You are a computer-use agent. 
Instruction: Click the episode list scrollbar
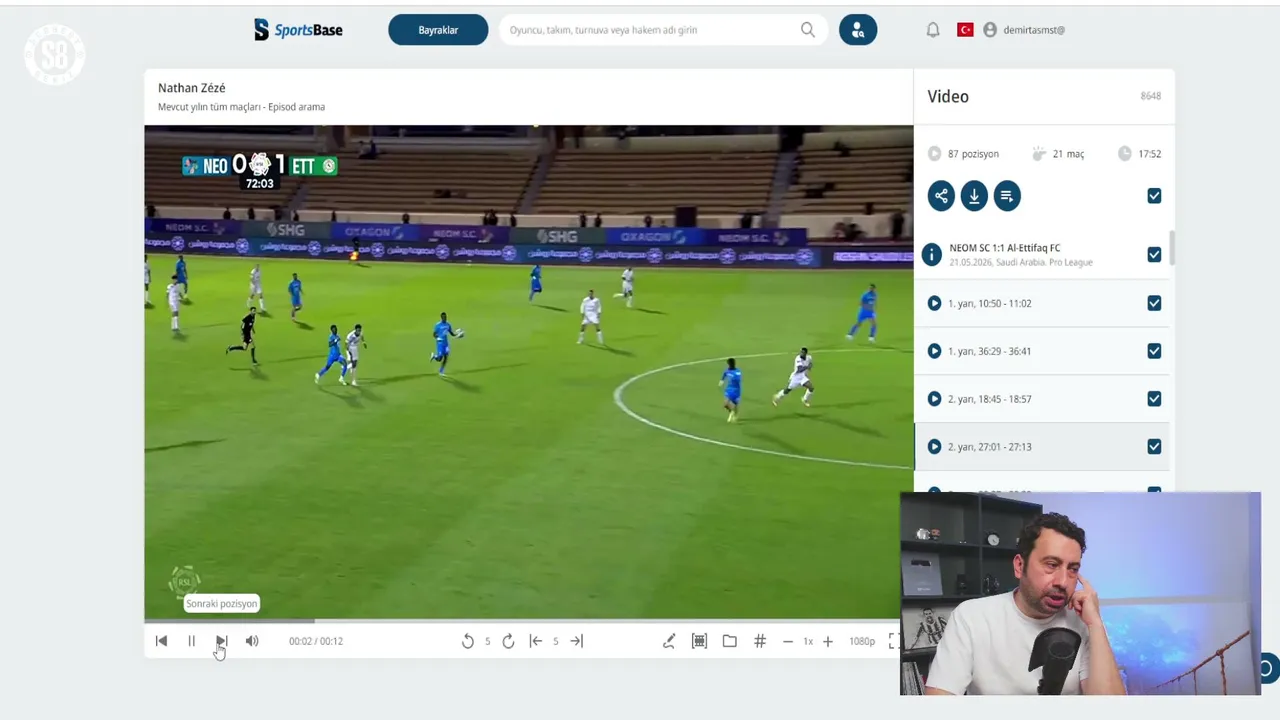(1171, 248)
